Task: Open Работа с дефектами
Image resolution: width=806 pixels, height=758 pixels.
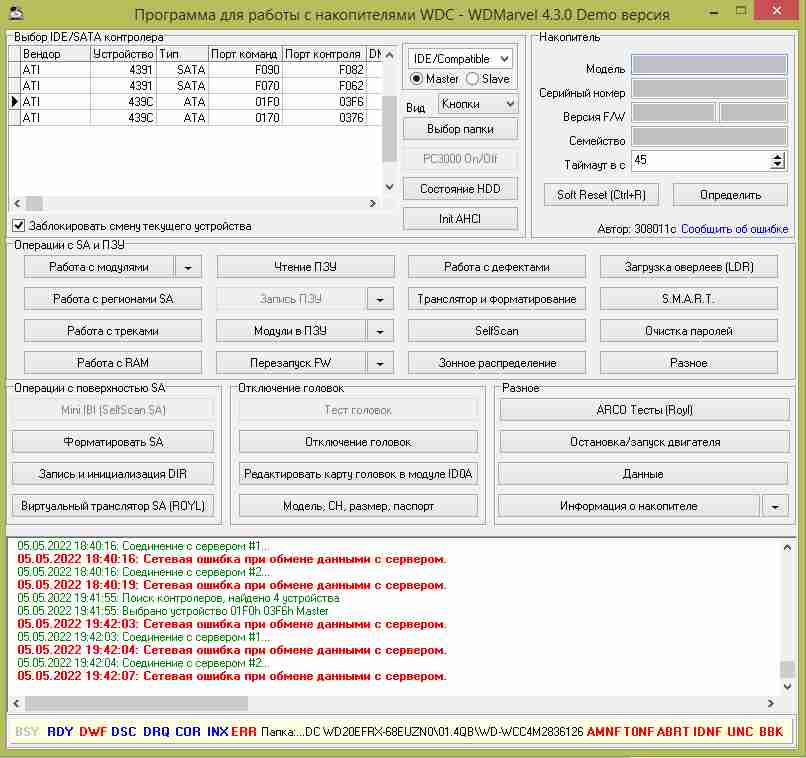Action: coord(497,267)
